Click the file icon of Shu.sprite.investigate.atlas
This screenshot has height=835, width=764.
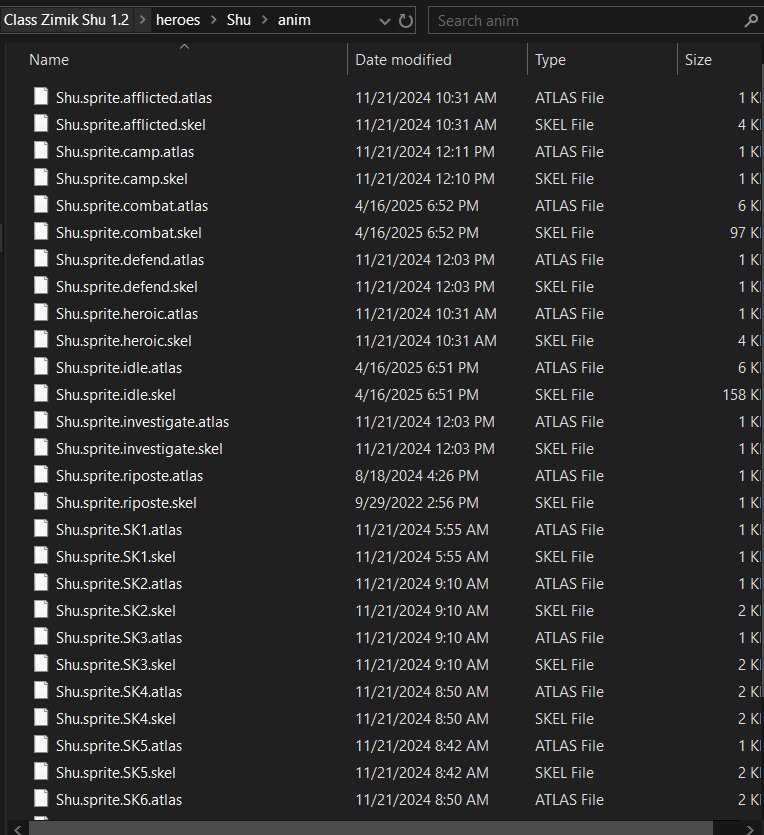pyautogui.click(x=41, y=421)
